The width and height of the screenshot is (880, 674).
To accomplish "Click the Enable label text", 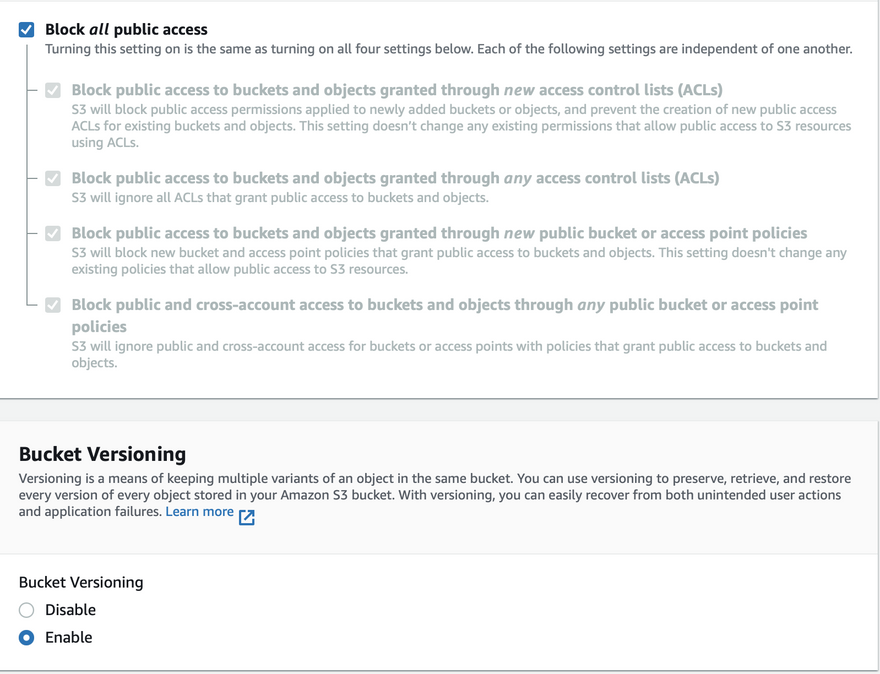I will pos(68,638).
